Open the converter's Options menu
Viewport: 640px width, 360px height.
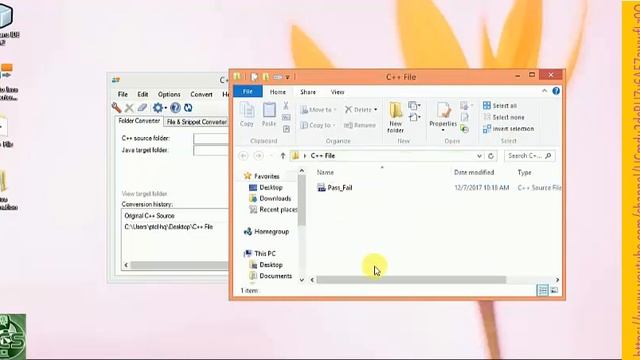[169, 94]
